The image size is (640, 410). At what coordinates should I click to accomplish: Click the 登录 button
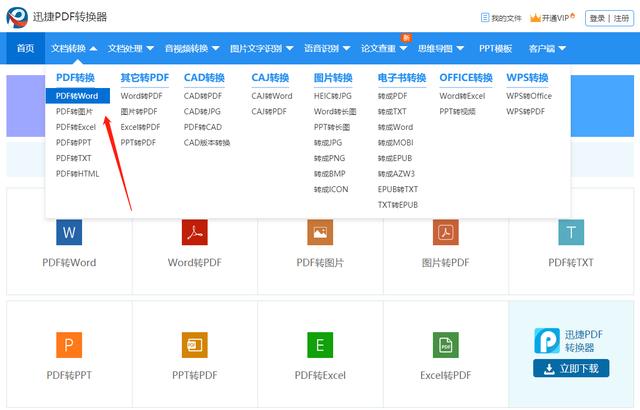[597, 18]
